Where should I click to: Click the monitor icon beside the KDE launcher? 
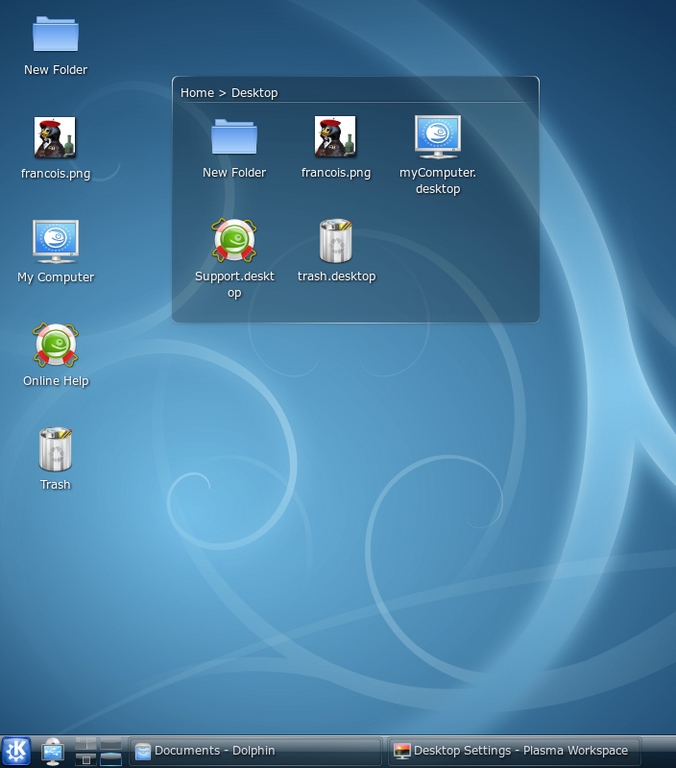point(53,751)
